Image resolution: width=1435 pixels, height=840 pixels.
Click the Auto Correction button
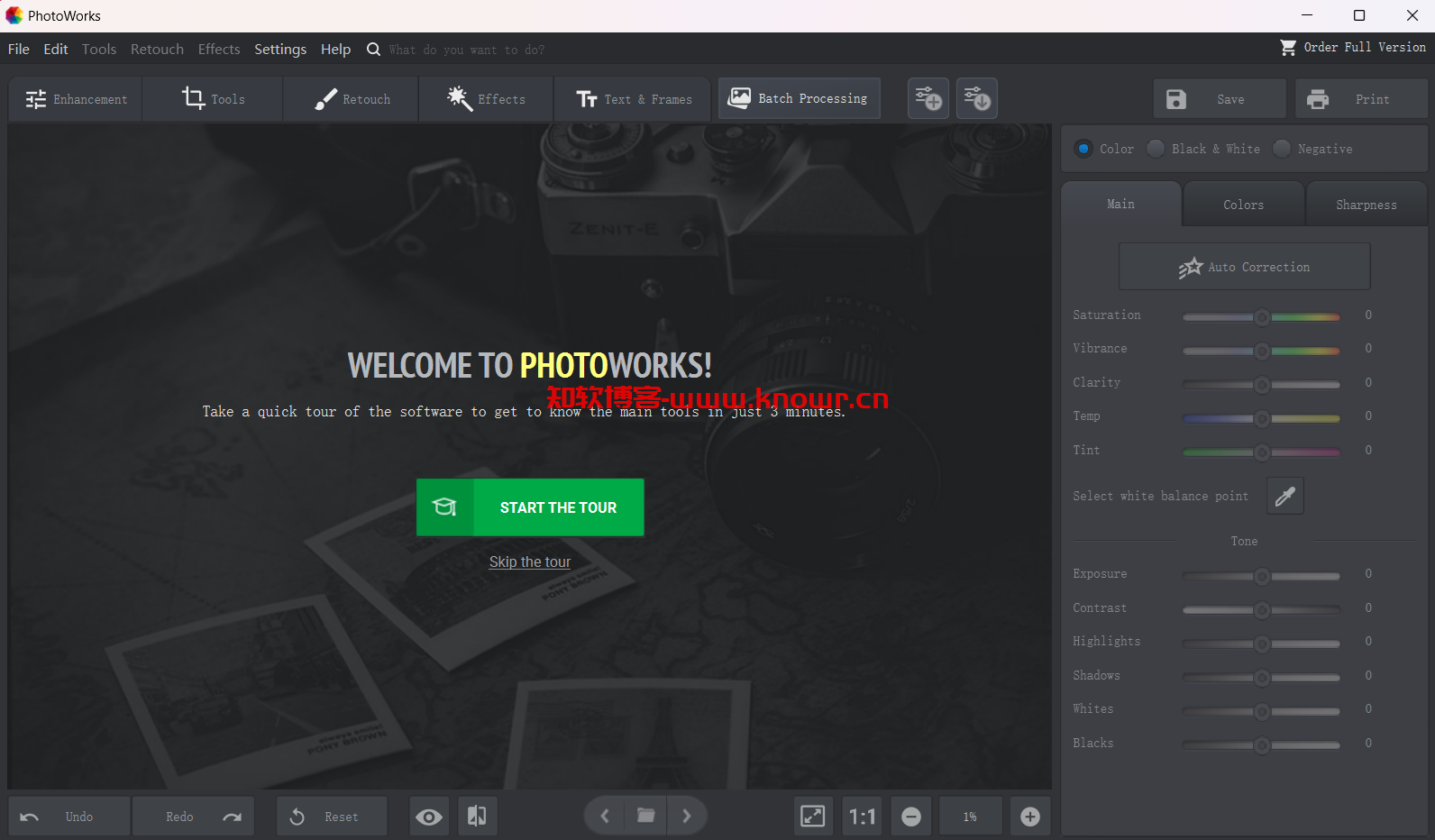click(x=1245, y=267)
